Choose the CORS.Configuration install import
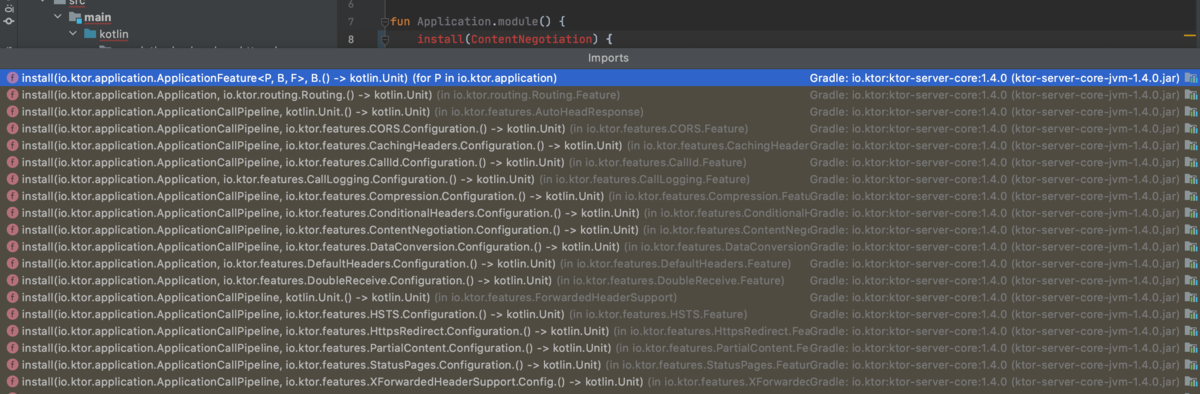The height and width of the screenshot is (394, 1200). [600, 128]
